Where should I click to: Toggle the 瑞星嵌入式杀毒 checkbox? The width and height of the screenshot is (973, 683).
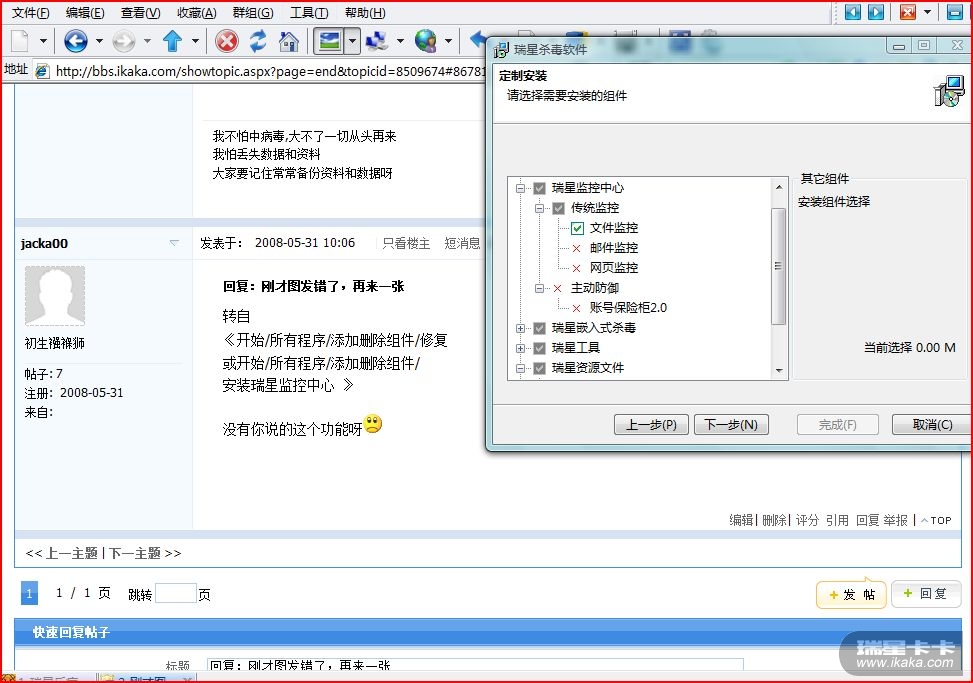[x=539, y=328]
